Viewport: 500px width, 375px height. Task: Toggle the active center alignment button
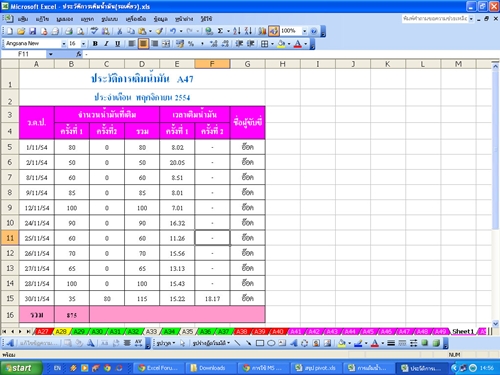pos(143,44)
